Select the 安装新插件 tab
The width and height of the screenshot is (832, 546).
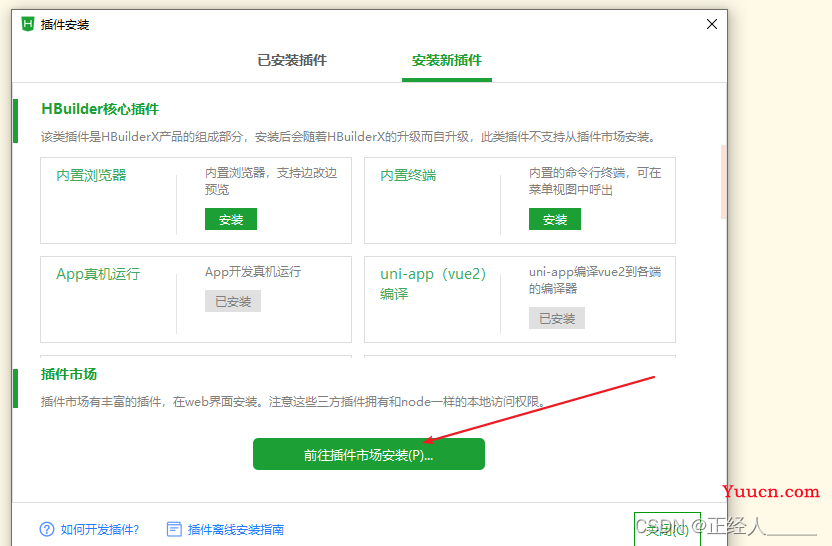[x=447, y=60]
